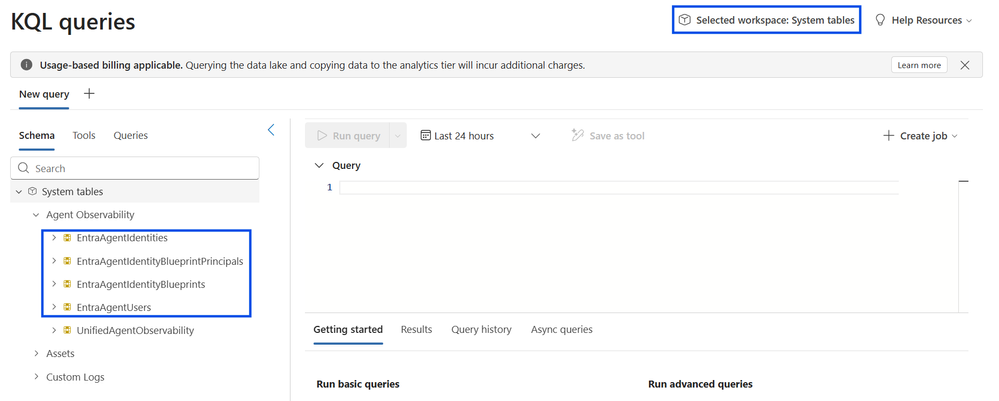Image resolution: width=999 pixels, height=401 pixels.
Task: Click the System tables cube icon
Action: click(32, 192)
